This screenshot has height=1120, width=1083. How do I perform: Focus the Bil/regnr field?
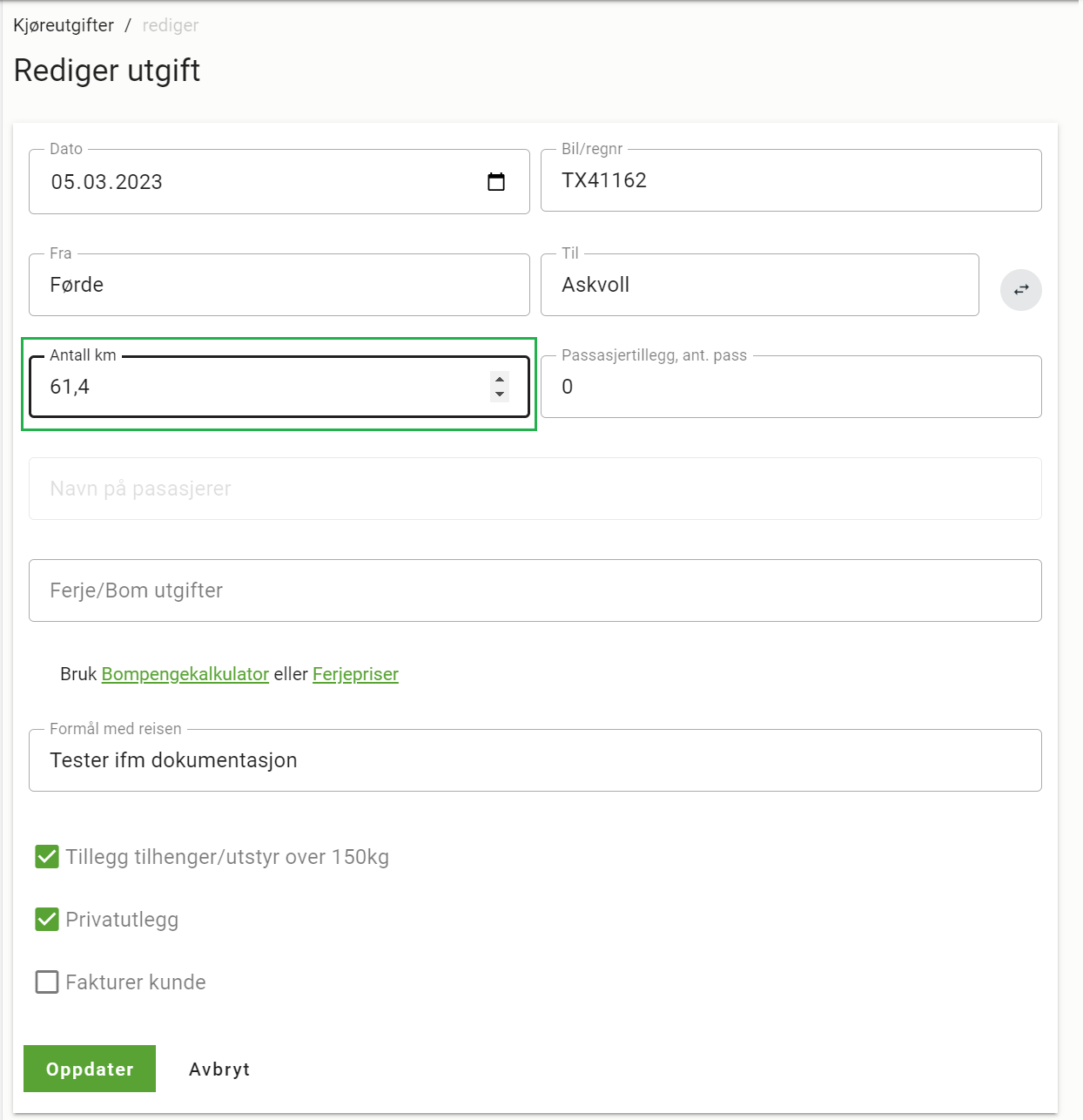790,180
